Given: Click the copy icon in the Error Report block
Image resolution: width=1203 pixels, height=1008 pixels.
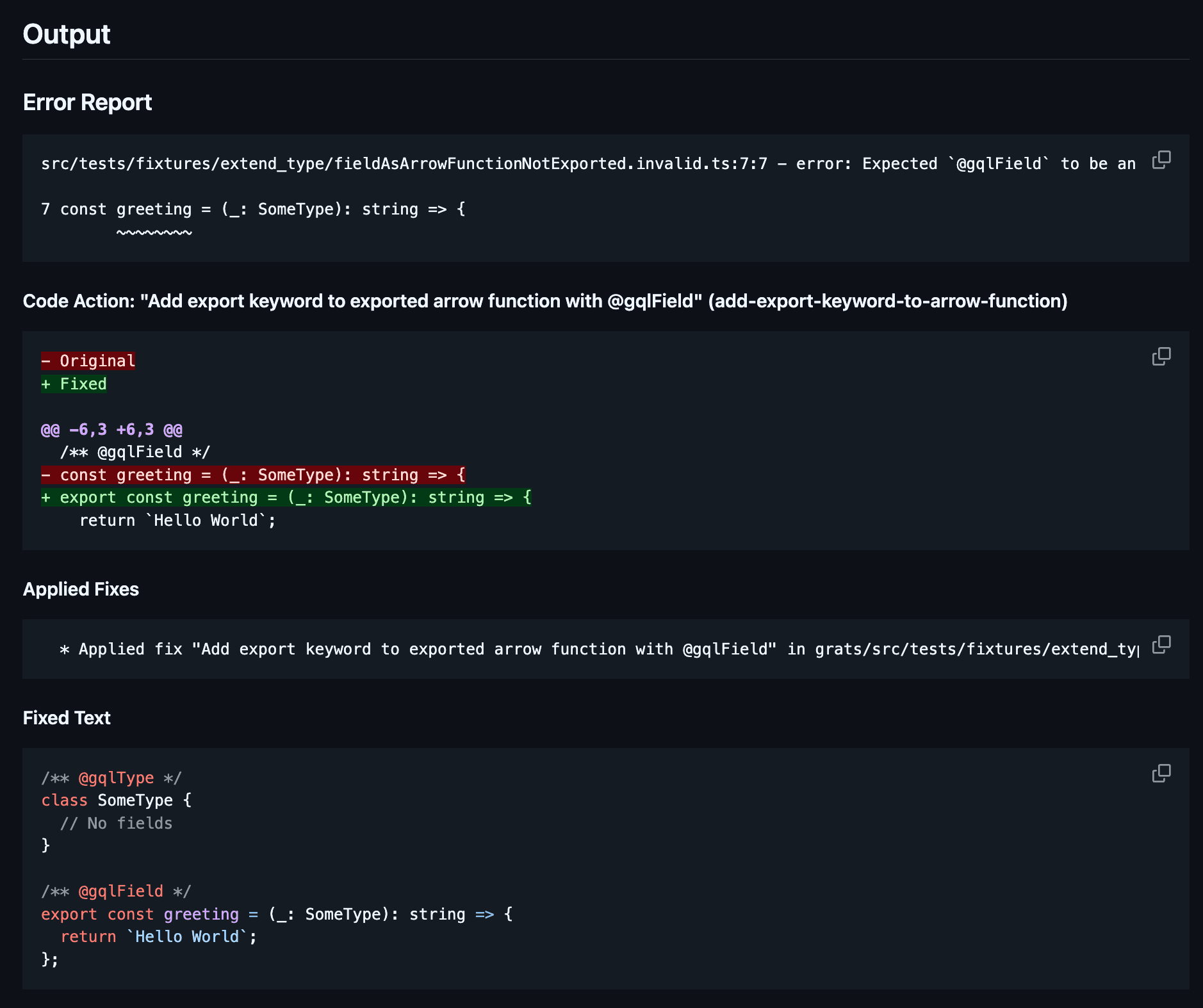Looking at the screenshot, I should pos(1162,159).
